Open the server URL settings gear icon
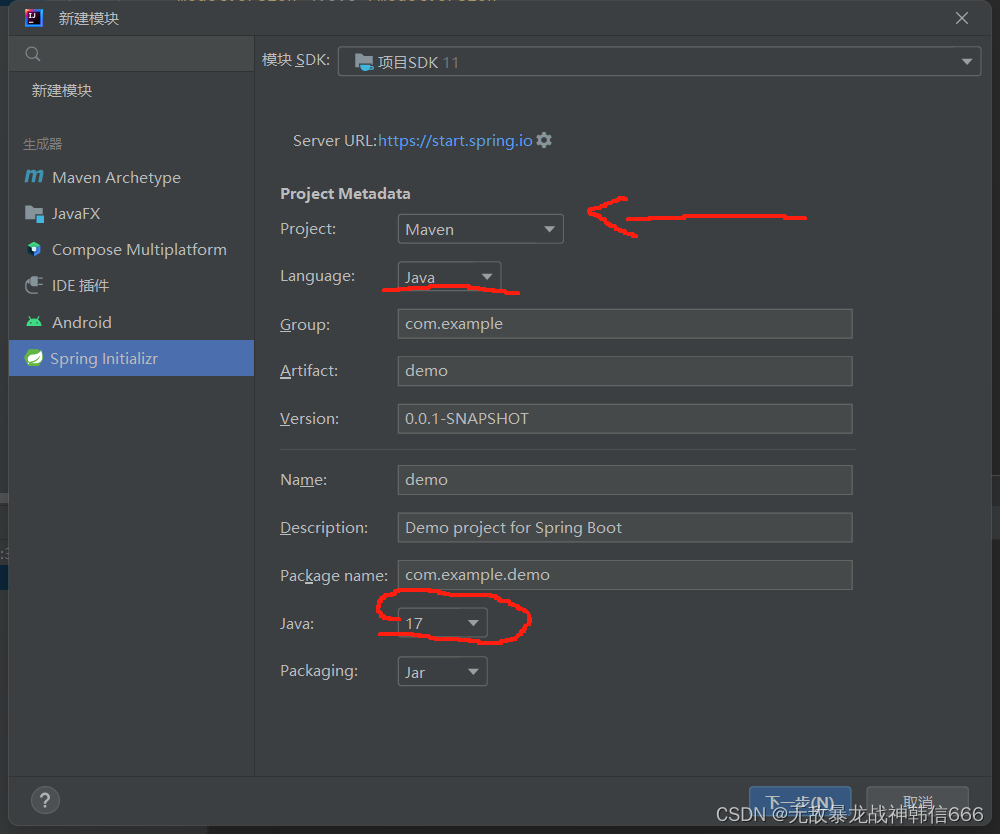1000x834 pixels. click(x=544, y=140)
